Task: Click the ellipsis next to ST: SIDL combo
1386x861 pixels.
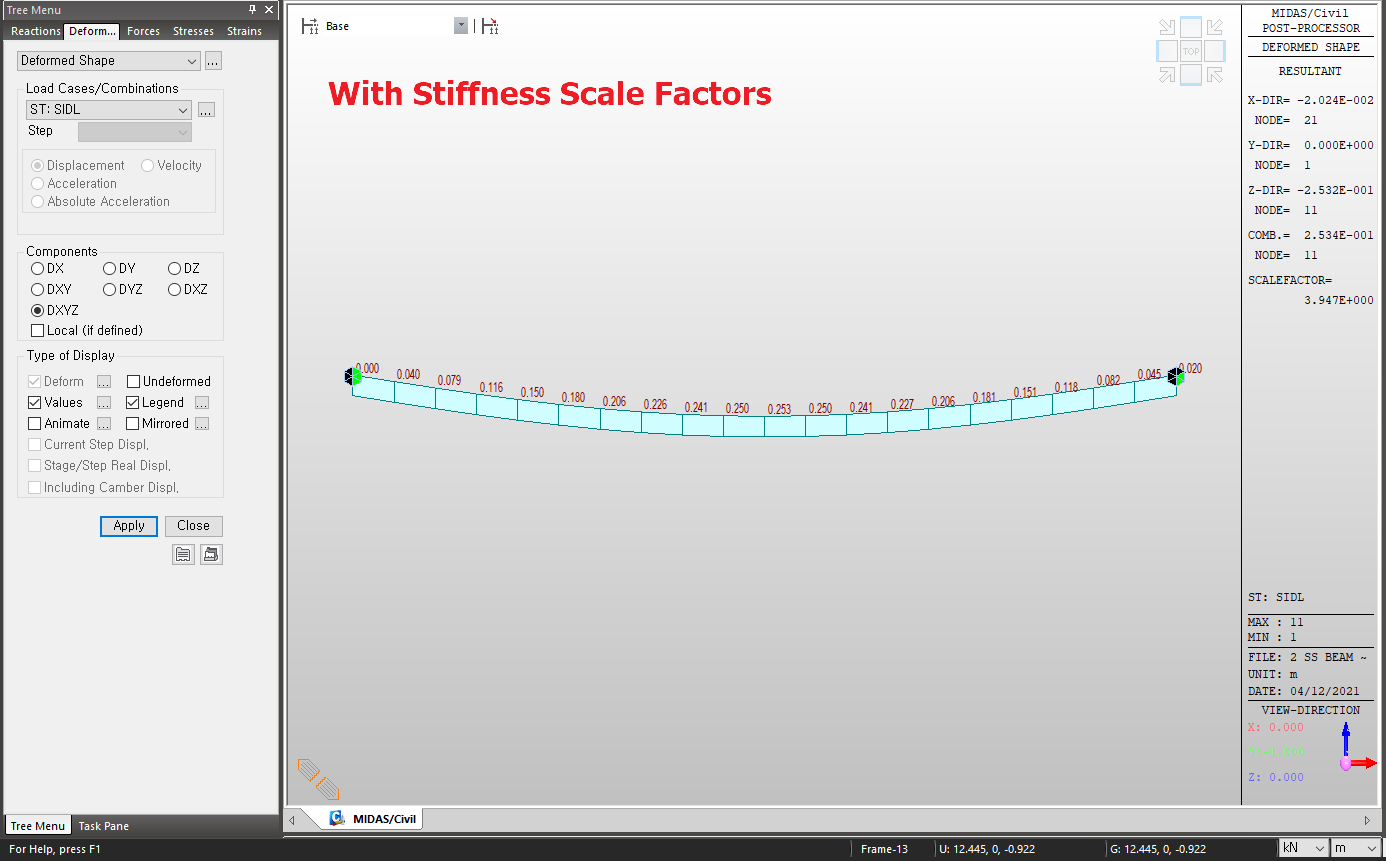Action: (x=206, y=109)
